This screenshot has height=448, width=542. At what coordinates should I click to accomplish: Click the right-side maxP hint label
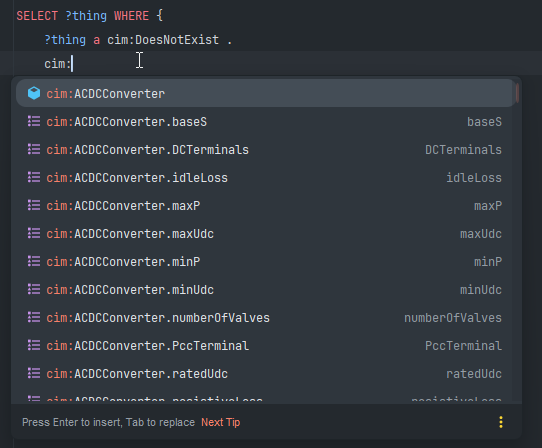[488, 206]
